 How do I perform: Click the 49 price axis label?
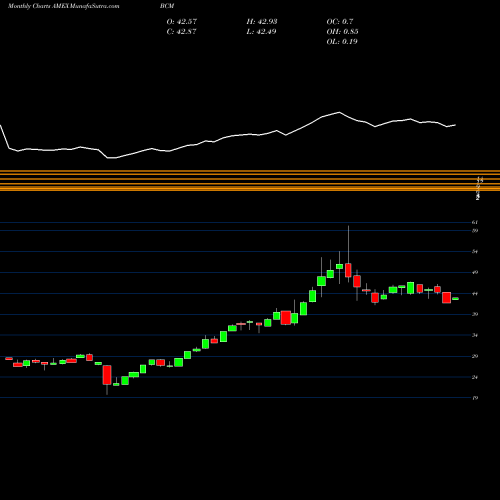pyautogui.click(x=475, y=272)
